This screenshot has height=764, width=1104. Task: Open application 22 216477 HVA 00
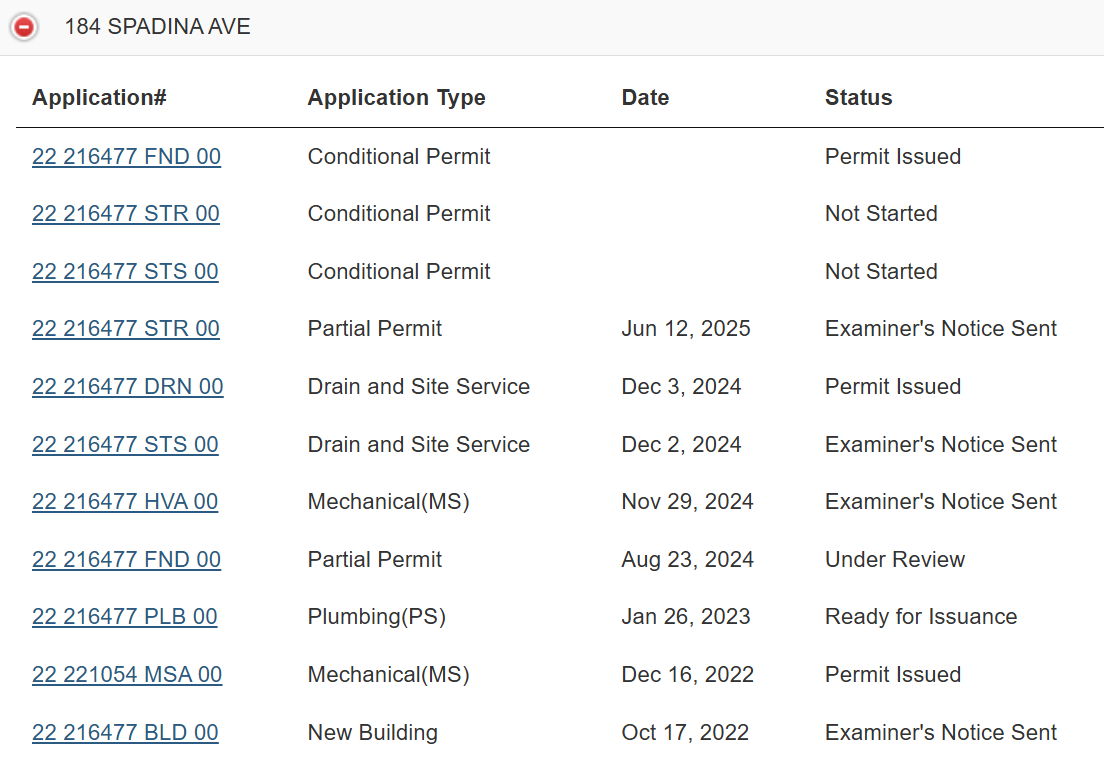[125, 502]
